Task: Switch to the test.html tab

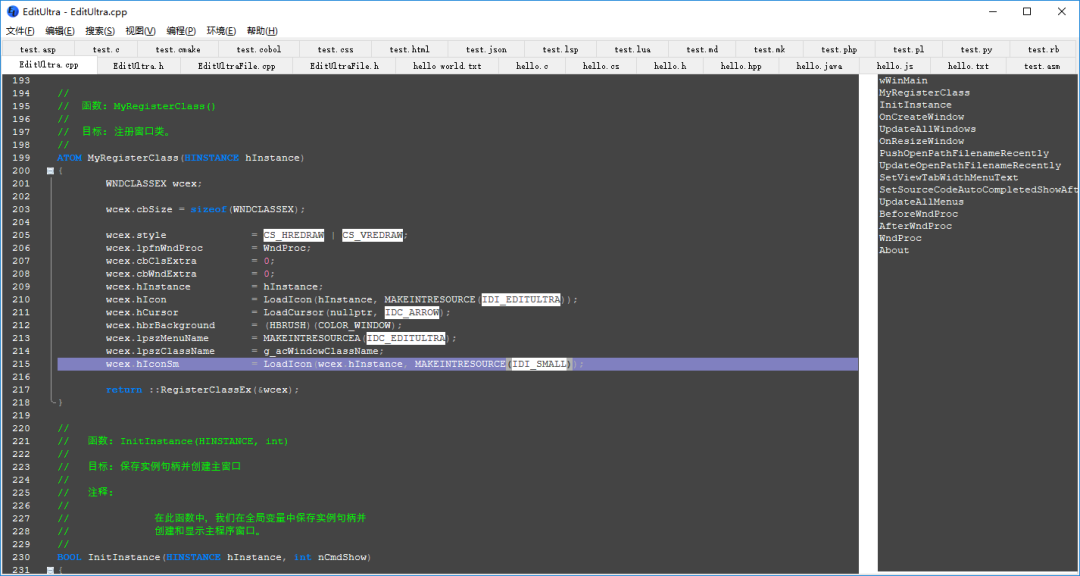Action: [409, 49]
